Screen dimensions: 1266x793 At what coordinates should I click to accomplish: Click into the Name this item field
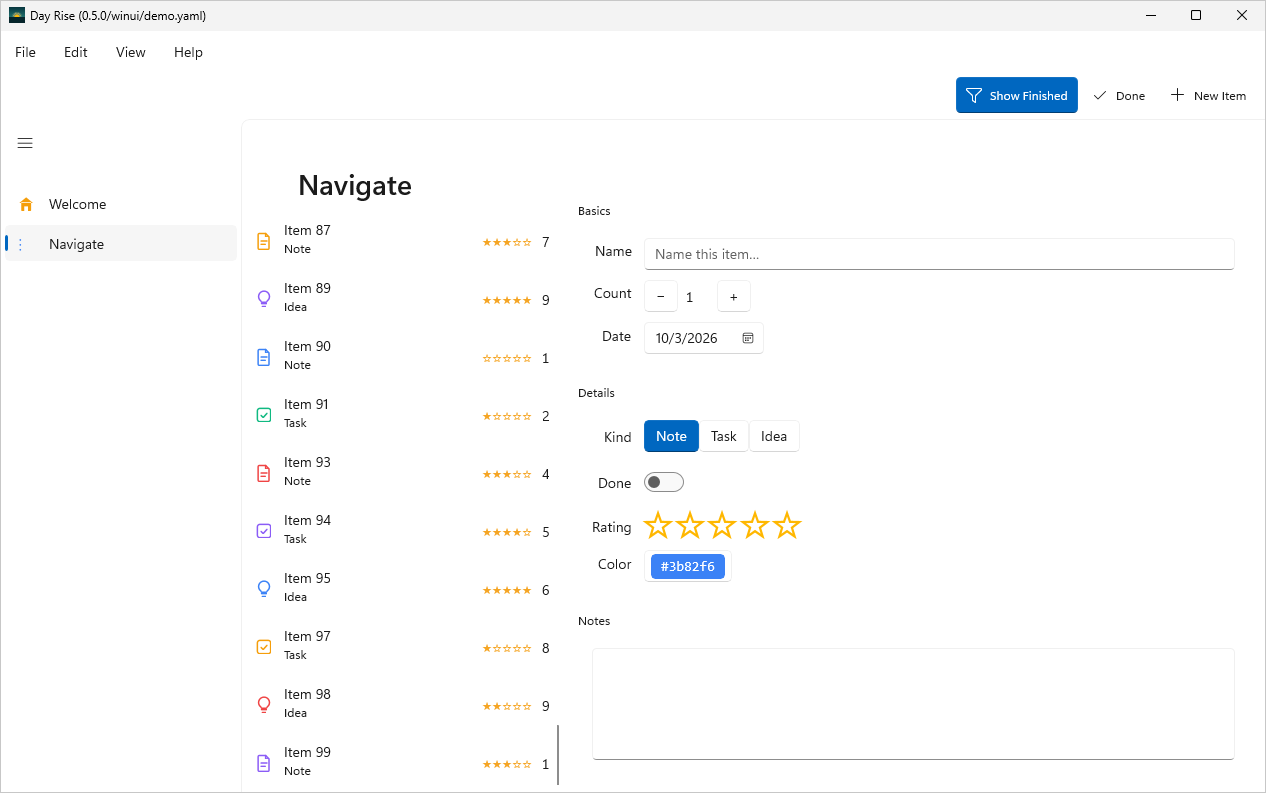pos(939,254)
